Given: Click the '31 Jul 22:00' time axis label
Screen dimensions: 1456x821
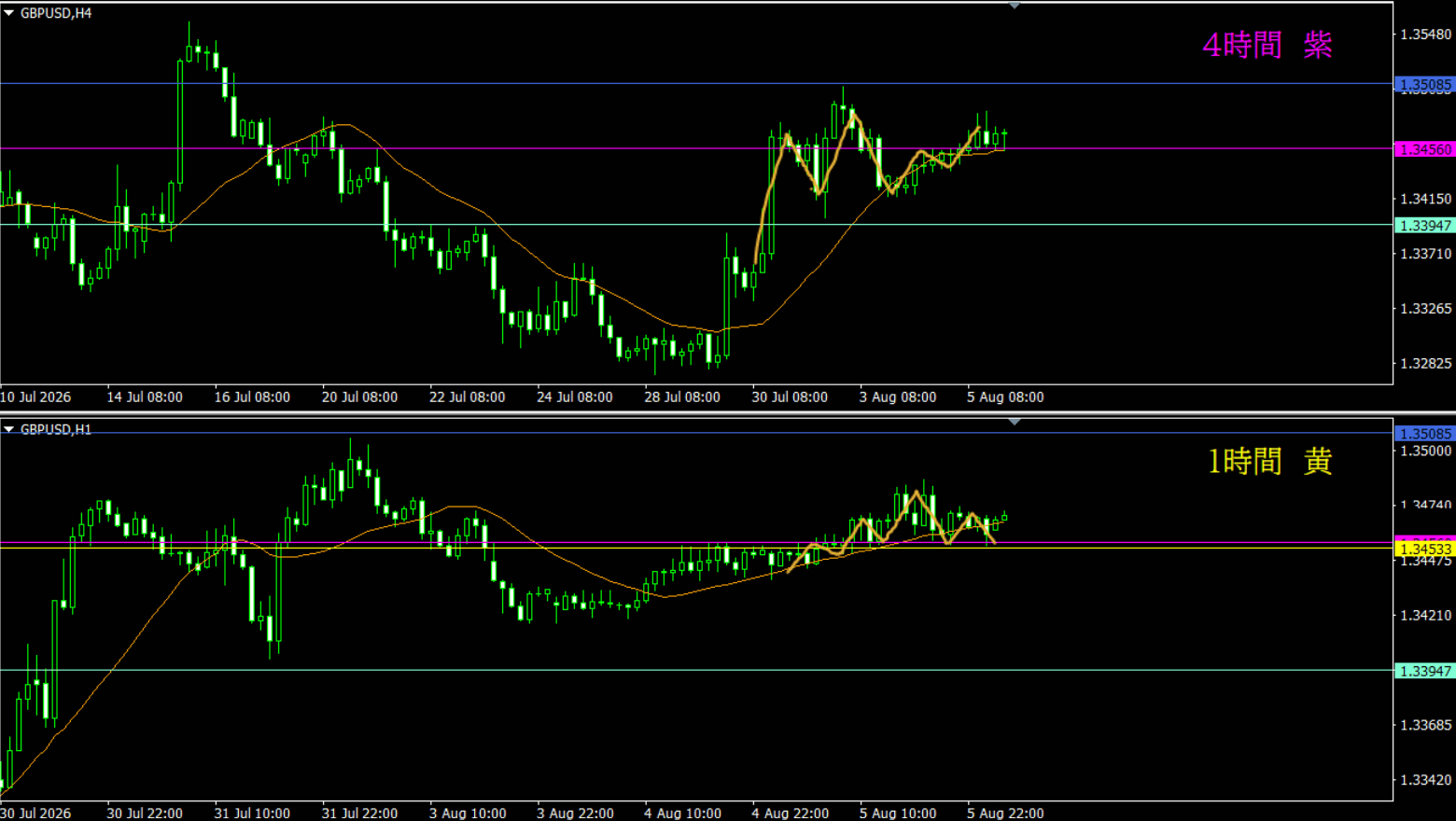Looking at the screenshot, I should coord(359,814).
